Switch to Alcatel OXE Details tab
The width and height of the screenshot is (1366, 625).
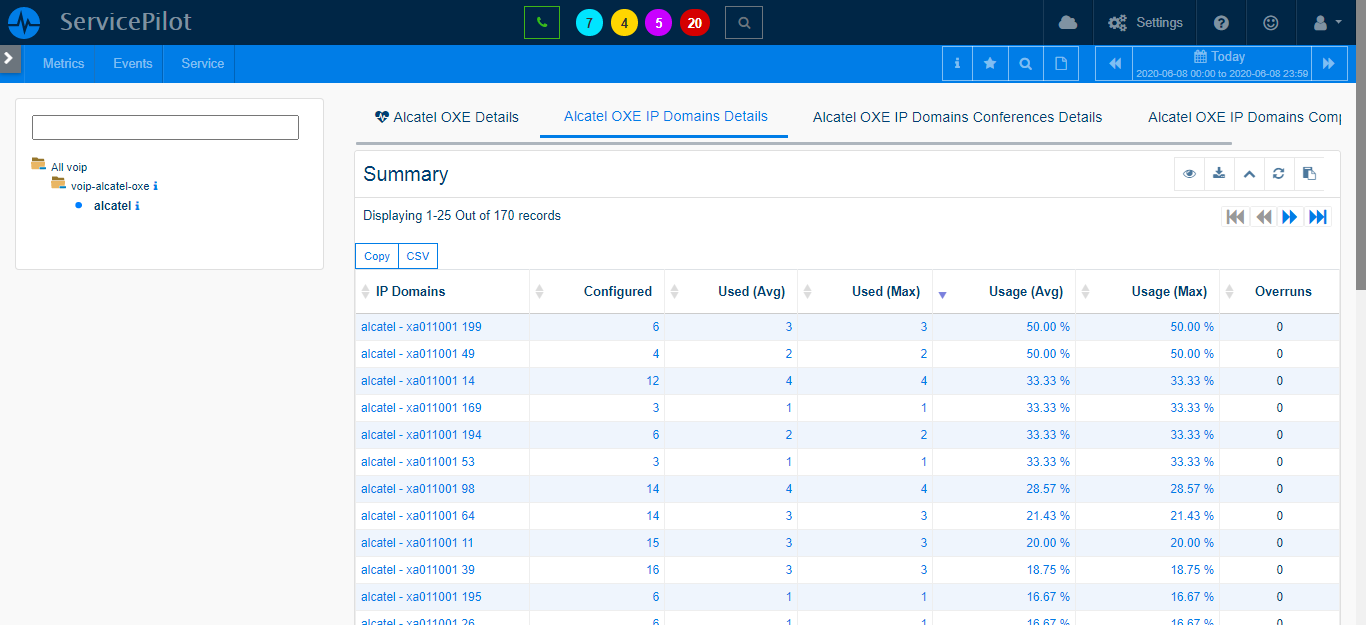click(x=446, y=117)
